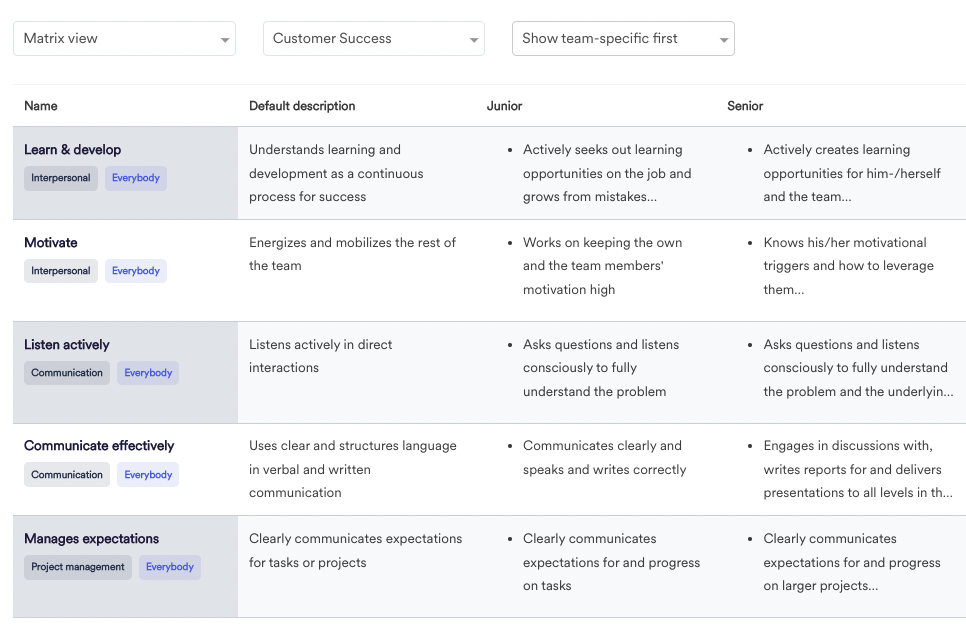Click the Communication tag under Listen actively

[x=66, y=372]
